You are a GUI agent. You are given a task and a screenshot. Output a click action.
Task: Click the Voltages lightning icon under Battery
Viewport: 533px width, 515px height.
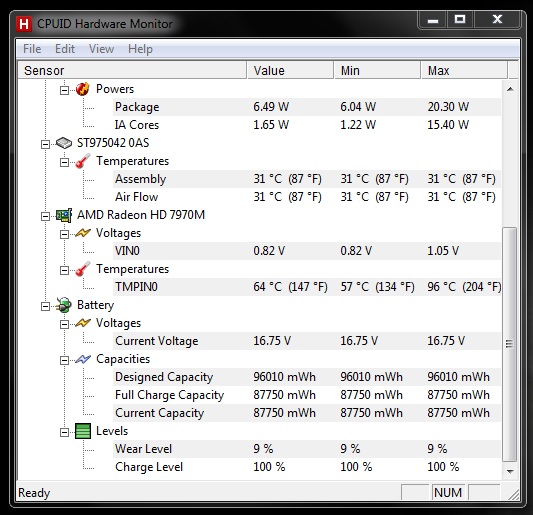(83, 323)
